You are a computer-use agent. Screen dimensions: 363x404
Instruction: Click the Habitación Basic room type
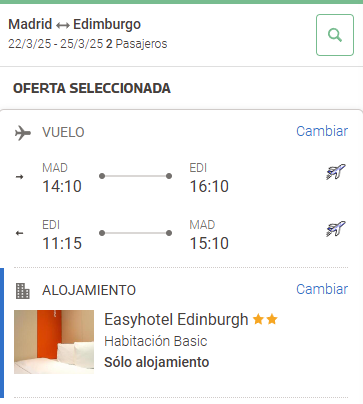tap(156, 341)
